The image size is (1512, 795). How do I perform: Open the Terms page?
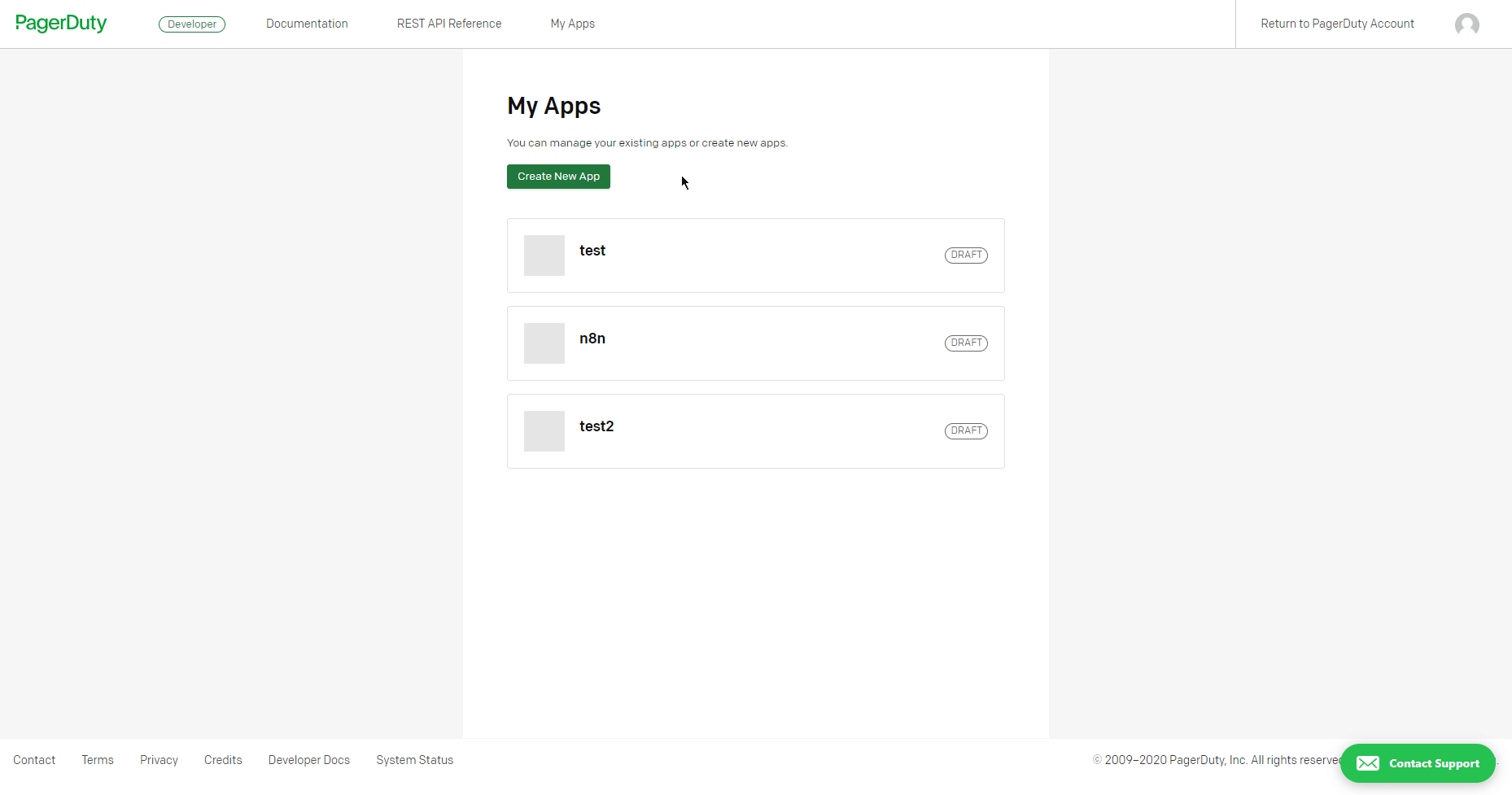click(x=97, y=760)
